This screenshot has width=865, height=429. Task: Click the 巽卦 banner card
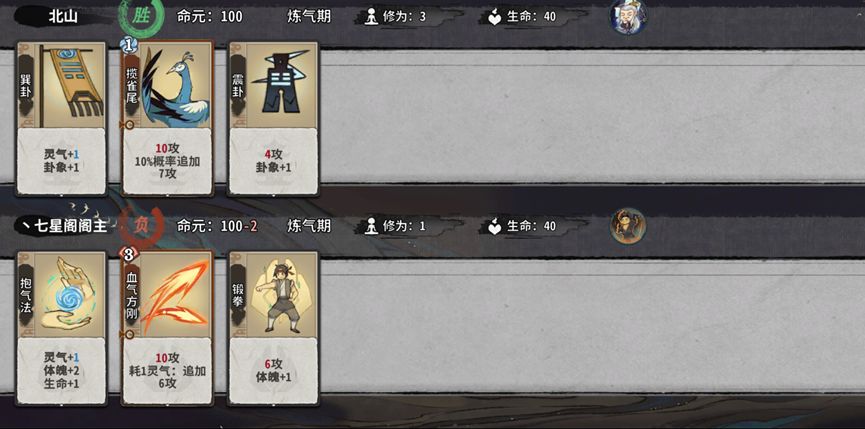[61, 119]
